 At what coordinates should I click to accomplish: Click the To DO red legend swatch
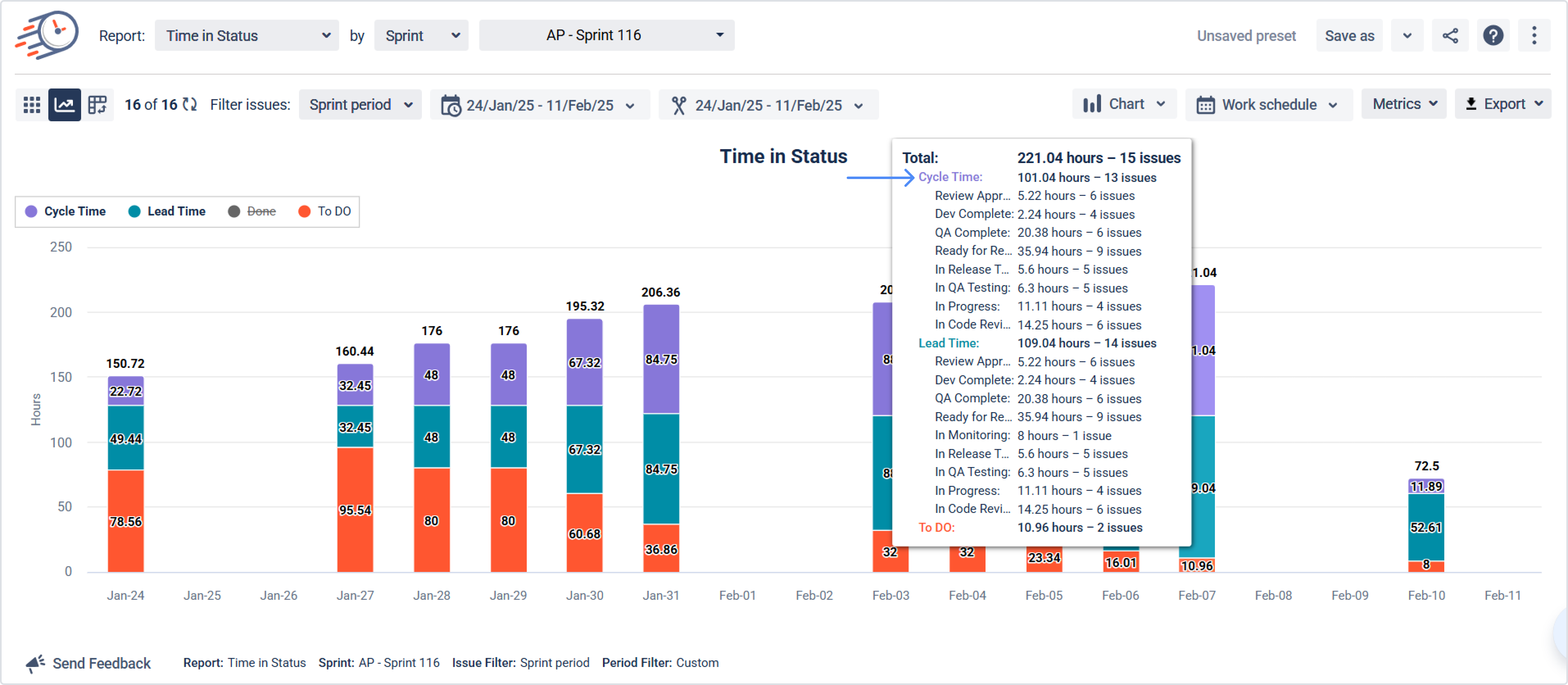(x=304, y=211)
